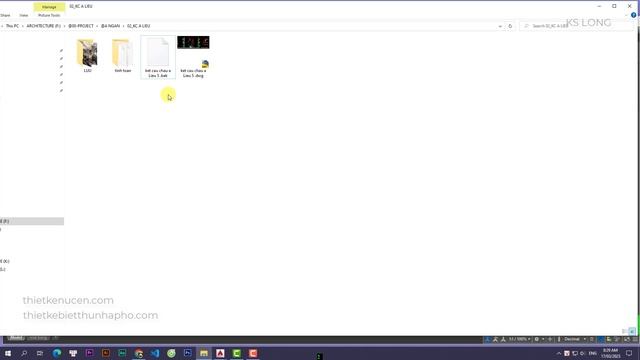
Task: Open the taskbar clock and calendar
Action: click(610, 353)
